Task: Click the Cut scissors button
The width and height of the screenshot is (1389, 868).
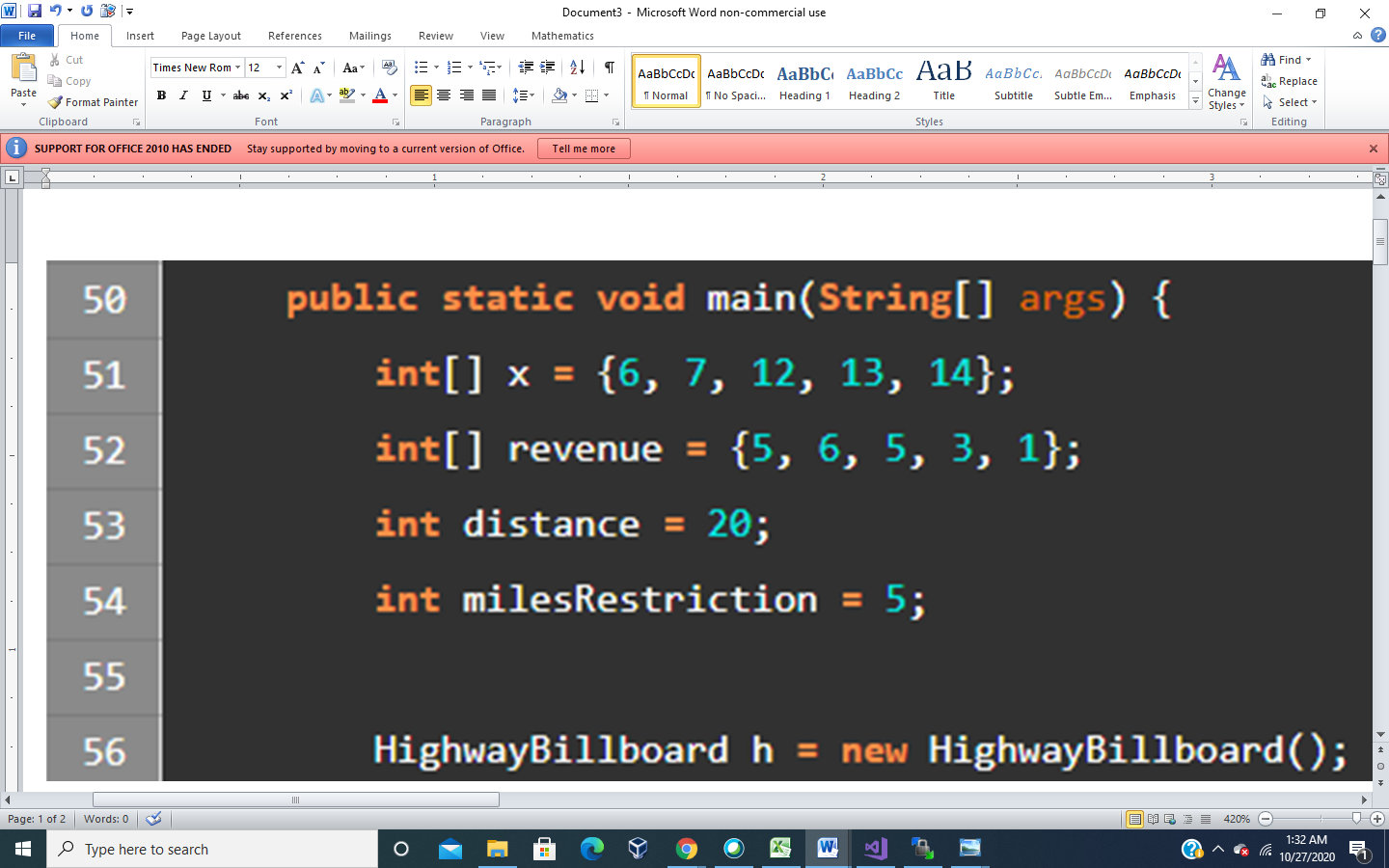Action: (x=66, y=60)
